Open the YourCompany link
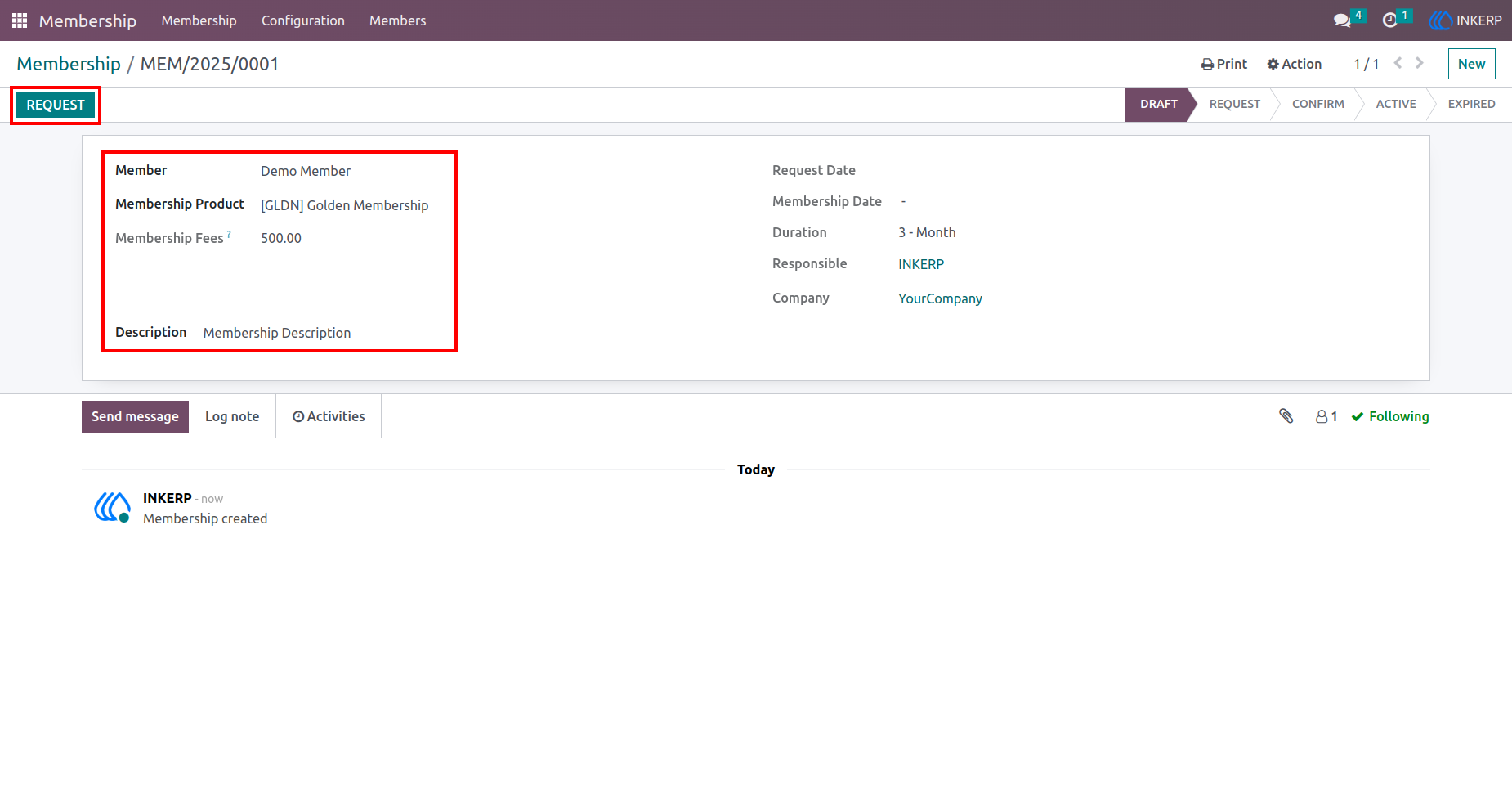 tap(940, 298)
